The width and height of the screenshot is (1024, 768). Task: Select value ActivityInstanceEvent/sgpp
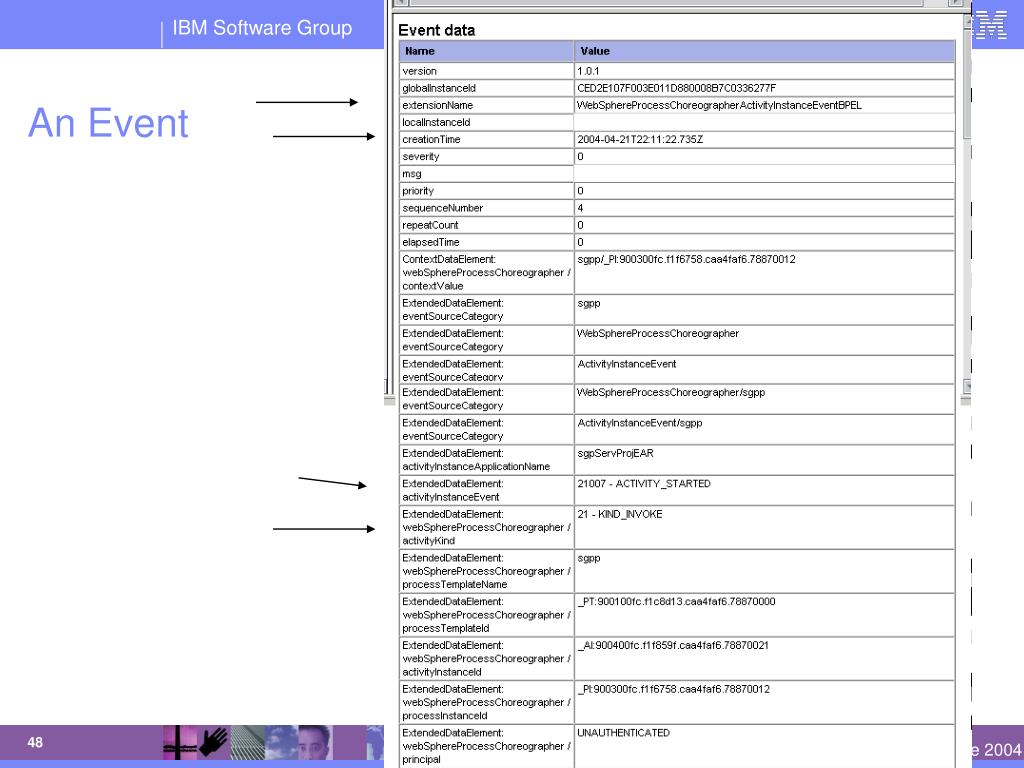(x=640, y=423)
